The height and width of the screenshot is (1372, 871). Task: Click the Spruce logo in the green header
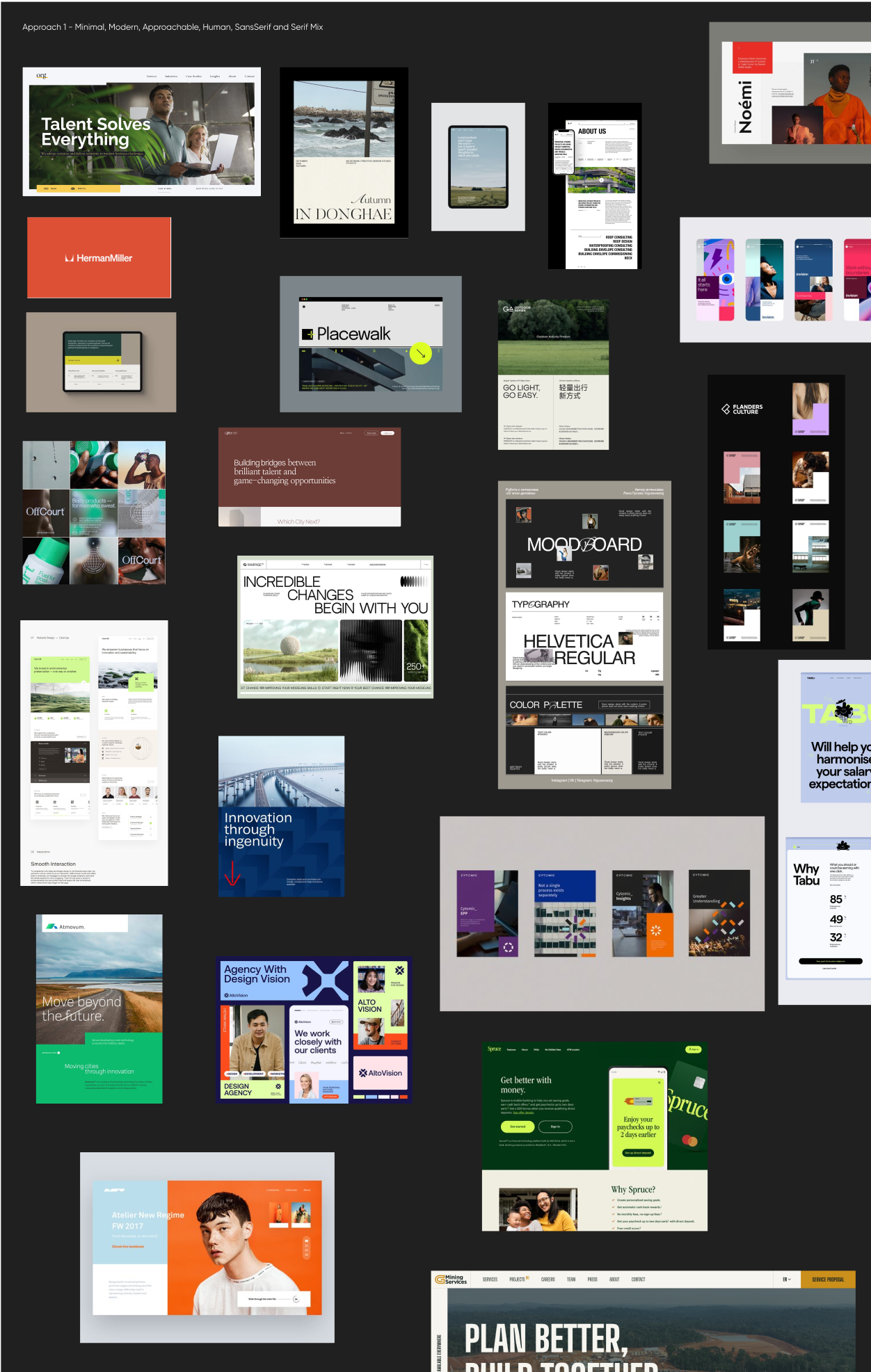click(x=494, y=1049)
